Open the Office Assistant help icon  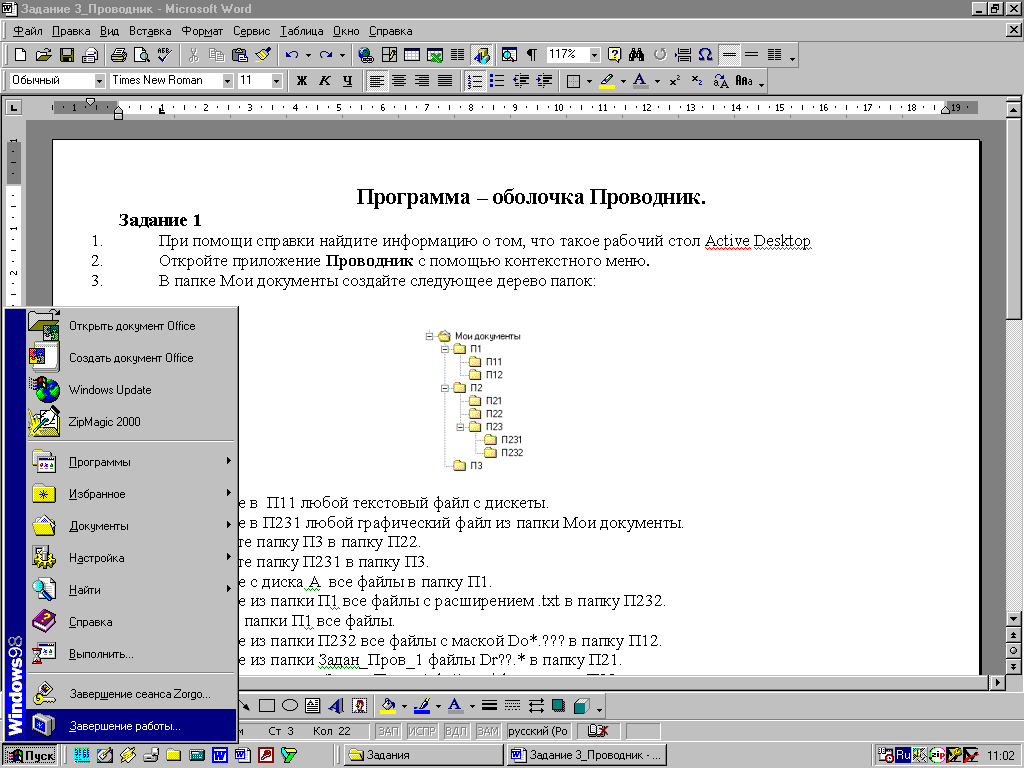tap(614, 55)
